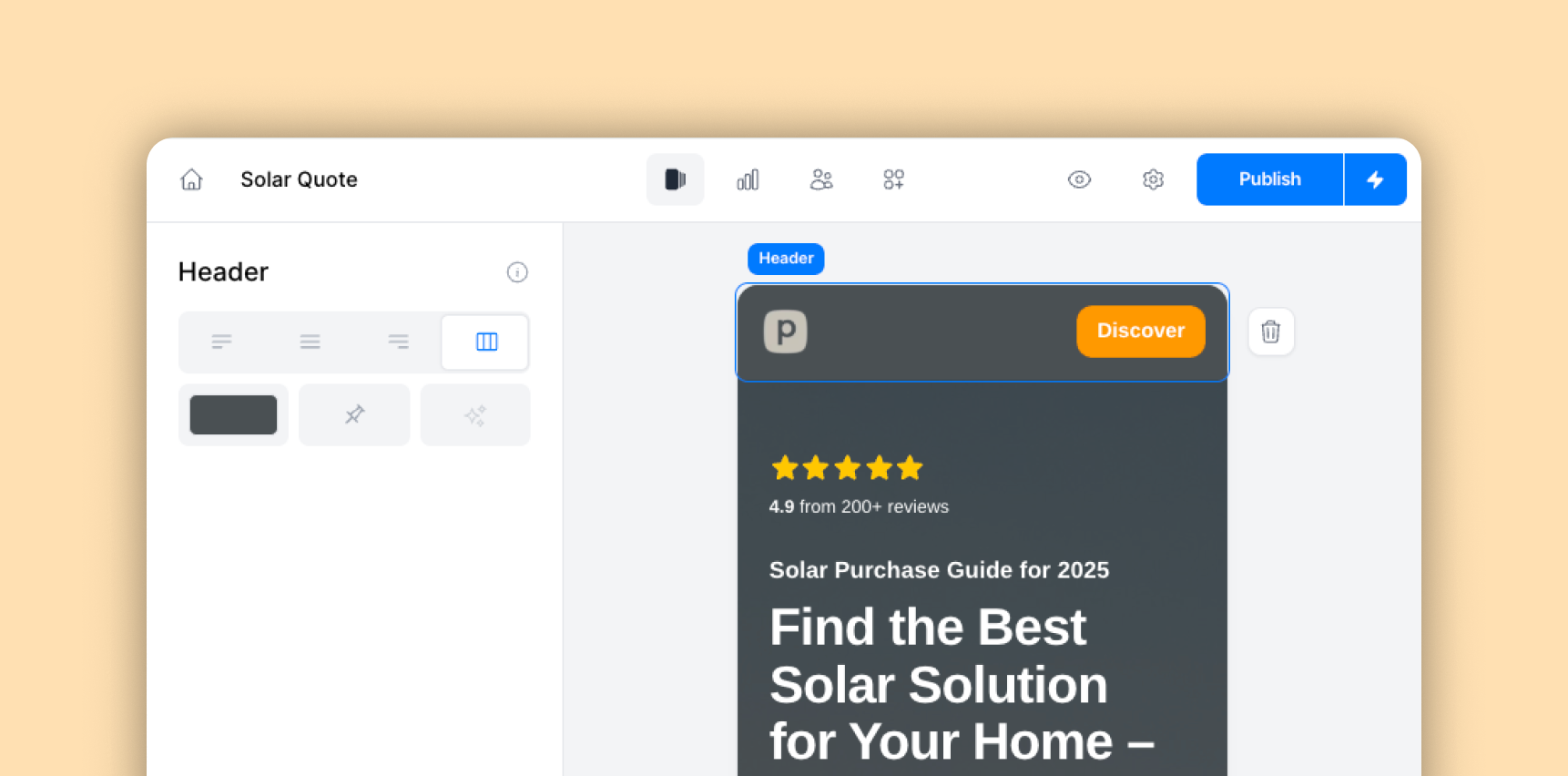This screenshot has width=1568, height=776.
Task: Toggle the sparkle effect option
Action: (475, 414)
